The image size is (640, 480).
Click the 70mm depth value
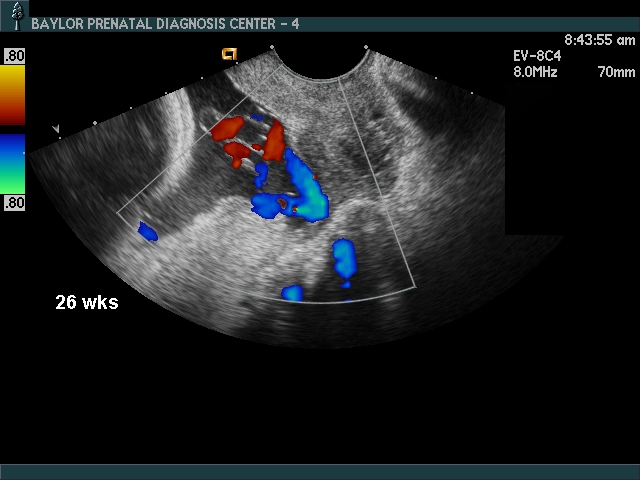click(616, 72)
